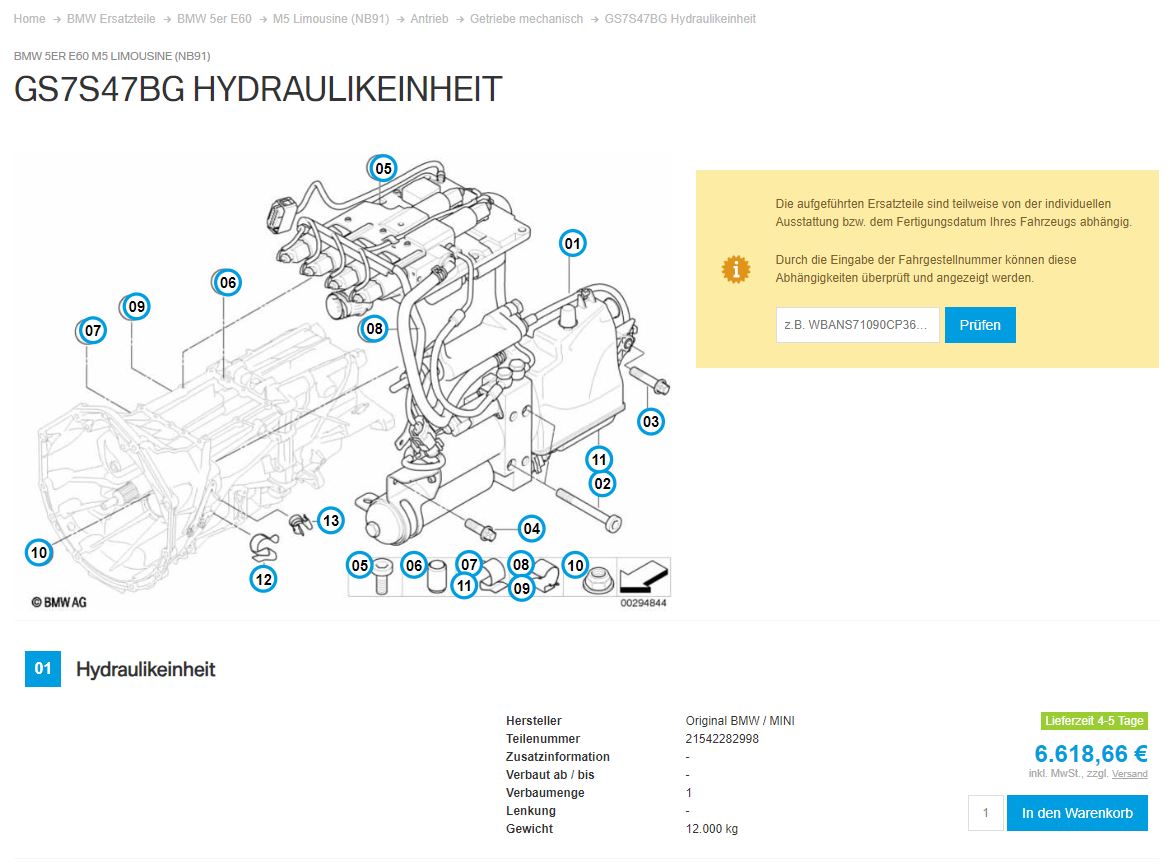The width and height of the screenshot is (1172, 863).
Task: Click callout 09 above the gearbox drawing
Action: pos(137,306)
